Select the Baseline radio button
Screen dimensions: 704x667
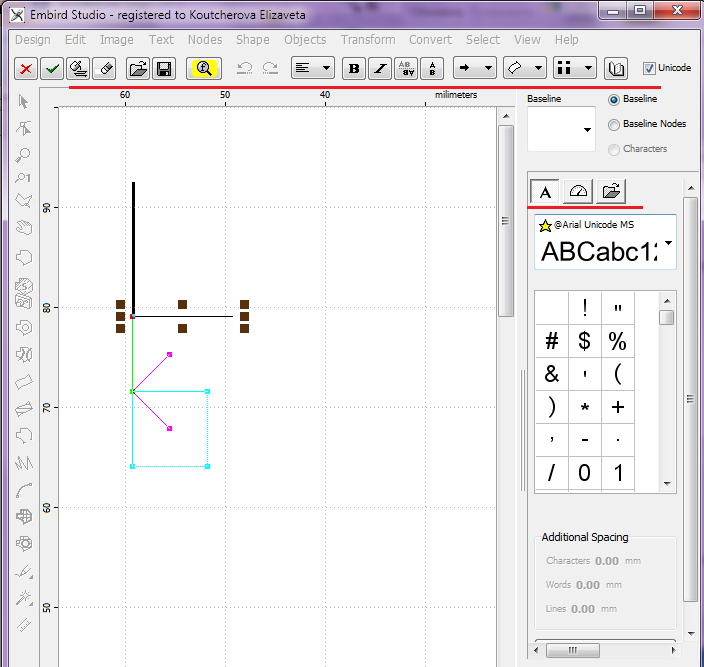tap(615, 100)
